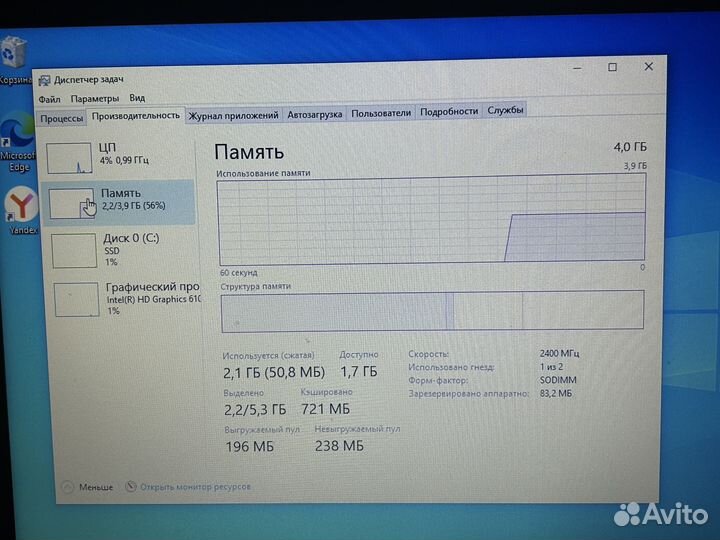Click the Меньше button

pyautogui.click(x=96, y=487)
